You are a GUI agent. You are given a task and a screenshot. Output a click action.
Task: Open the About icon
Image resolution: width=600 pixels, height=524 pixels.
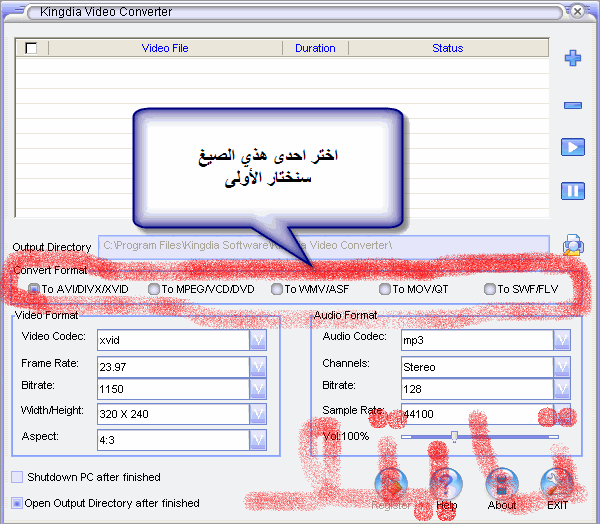pyautogui.click(x=502, y=484)
